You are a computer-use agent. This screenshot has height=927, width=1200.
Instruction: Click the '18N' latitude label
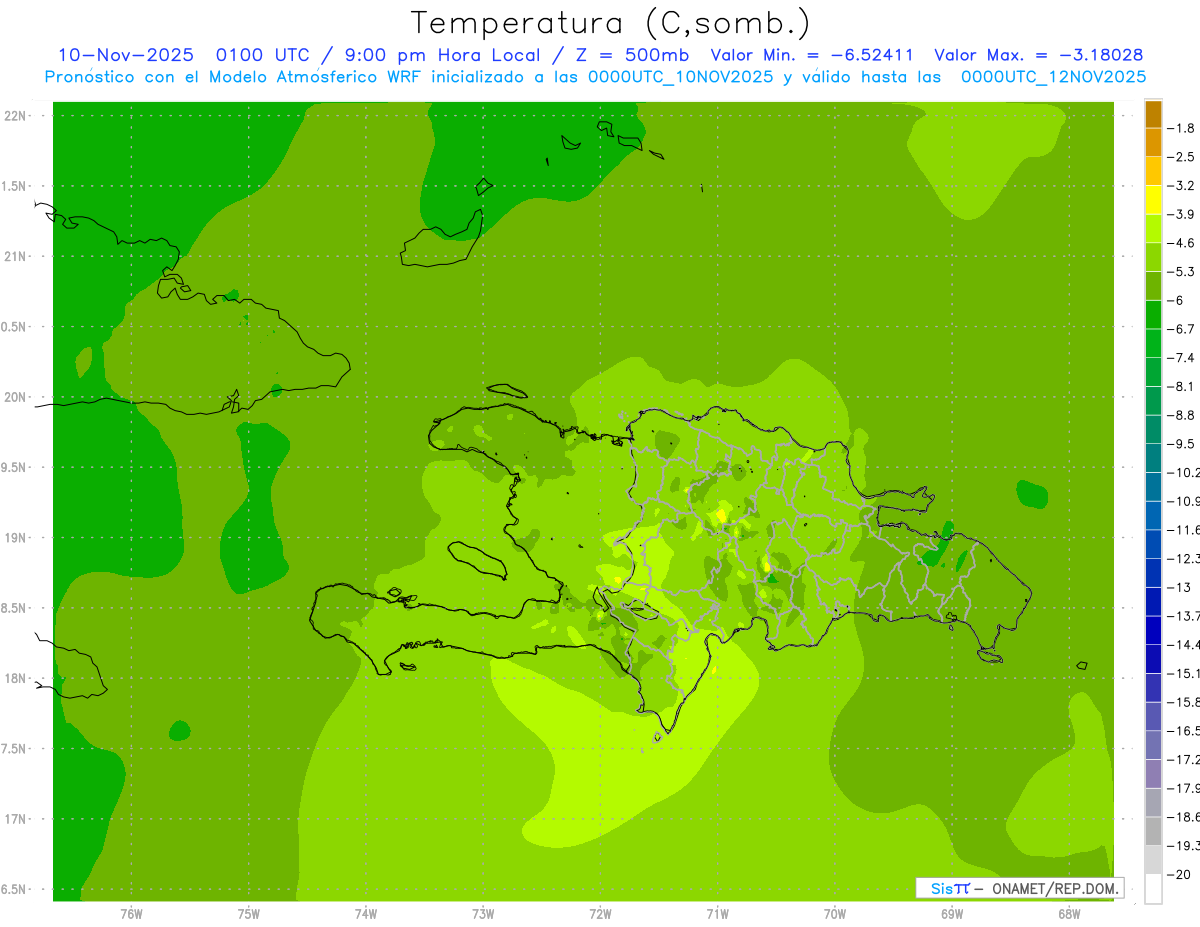point(15,678)
